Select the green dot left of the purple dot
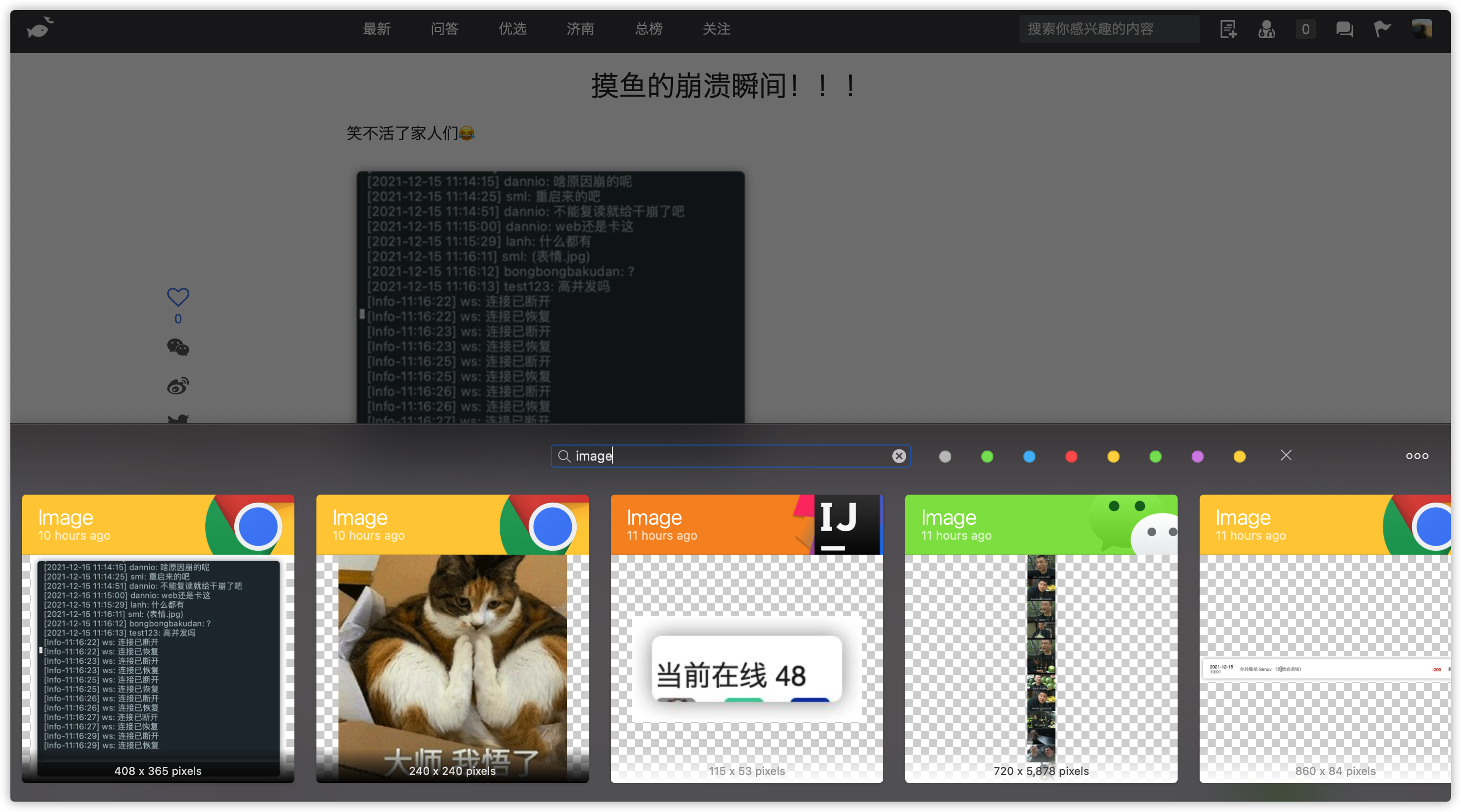The image size is (1461, 812). [x=1155, y=457]
